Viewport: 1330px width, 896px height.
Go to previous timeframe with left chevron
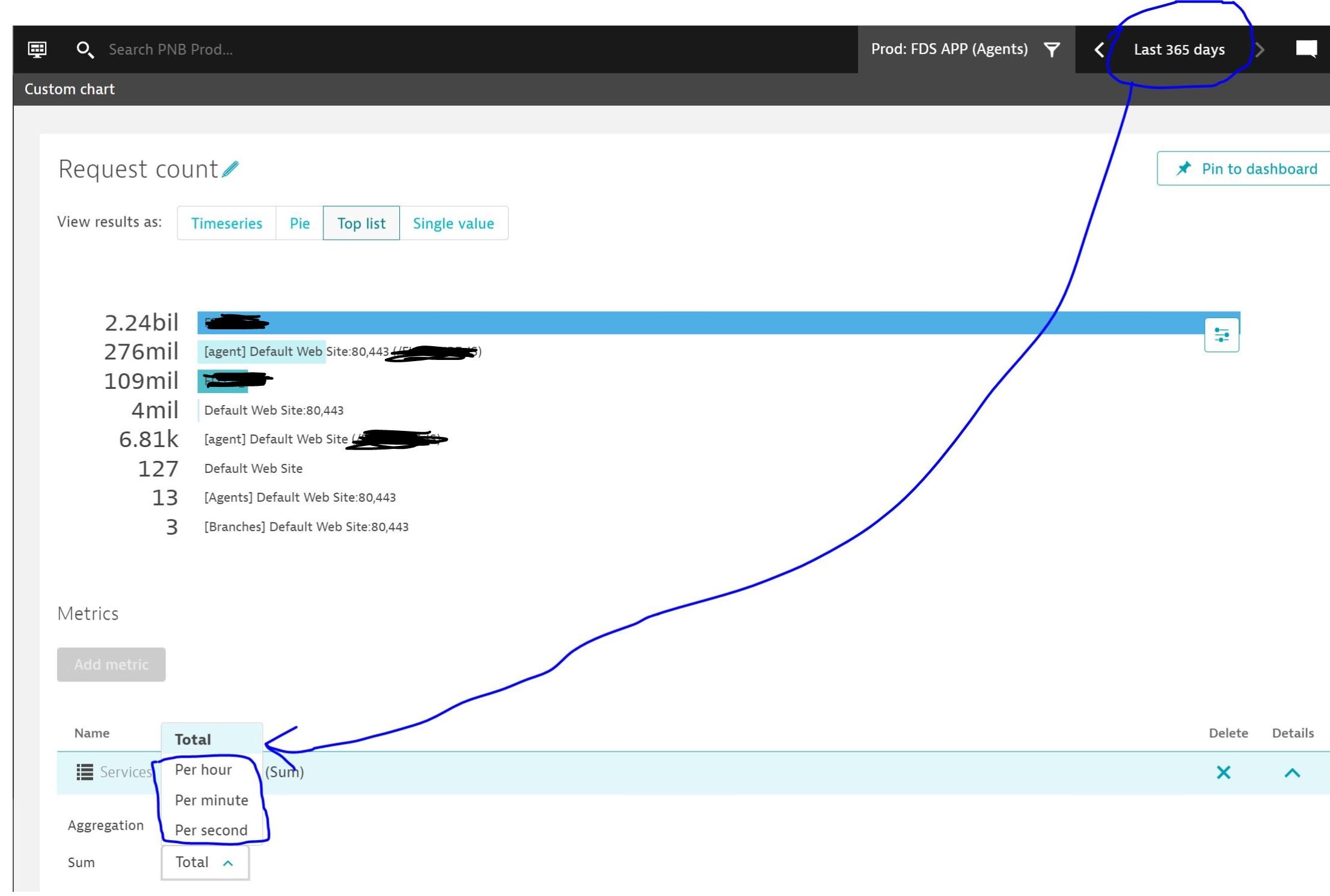(x=1099, y=49)
